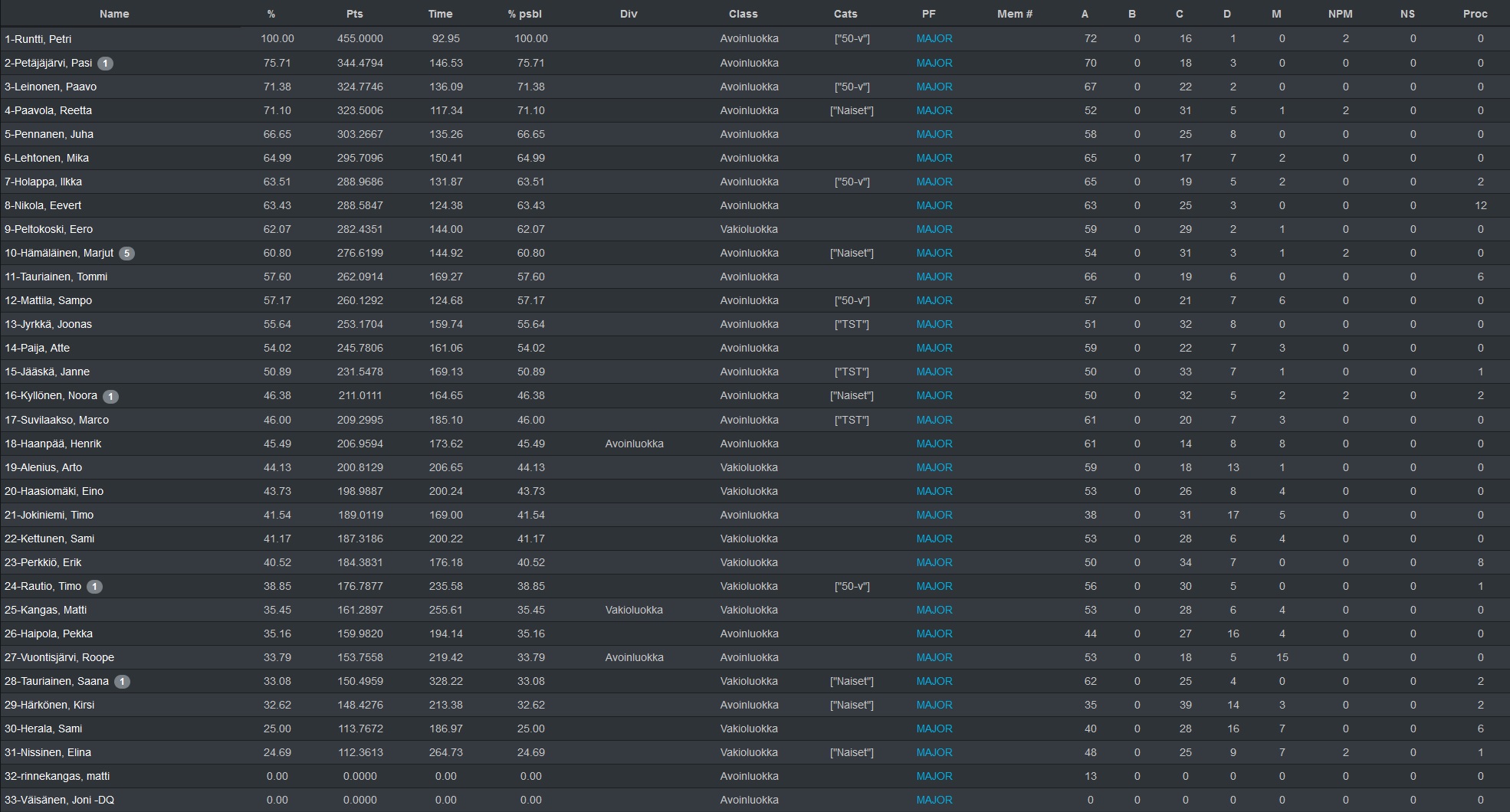Click the PF column header

click(x=929, y=14)
